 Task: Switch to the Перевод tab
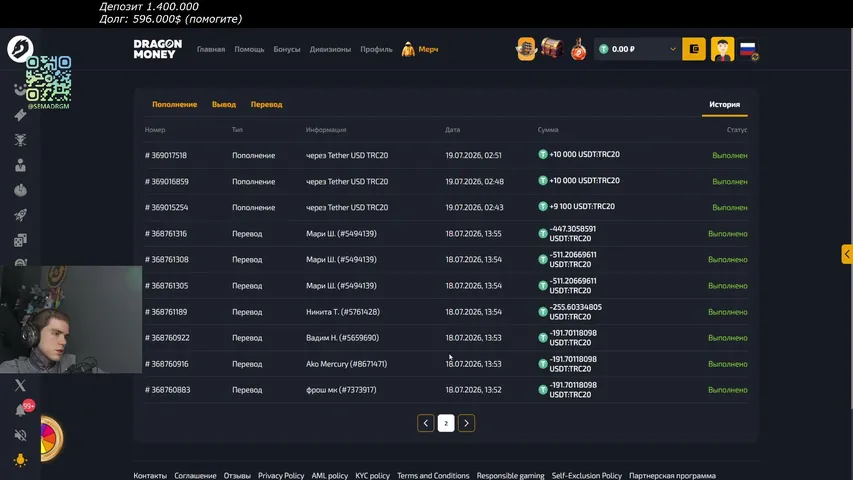[x=267, y=104]
